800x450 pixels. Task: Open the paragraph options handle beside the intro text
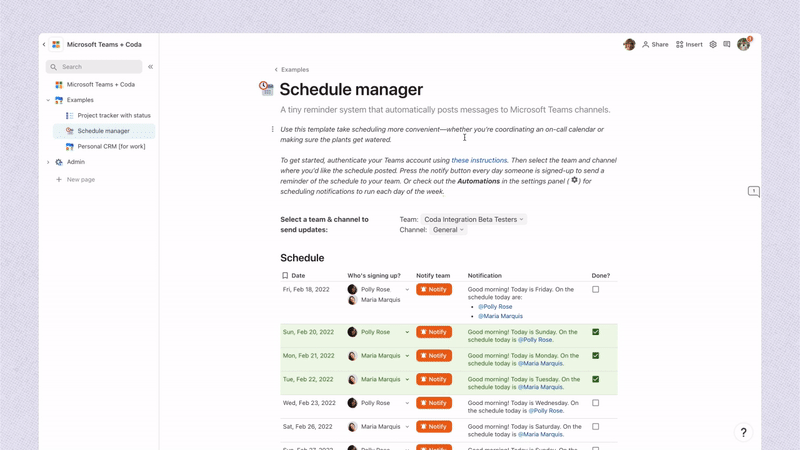pos(272,130)
